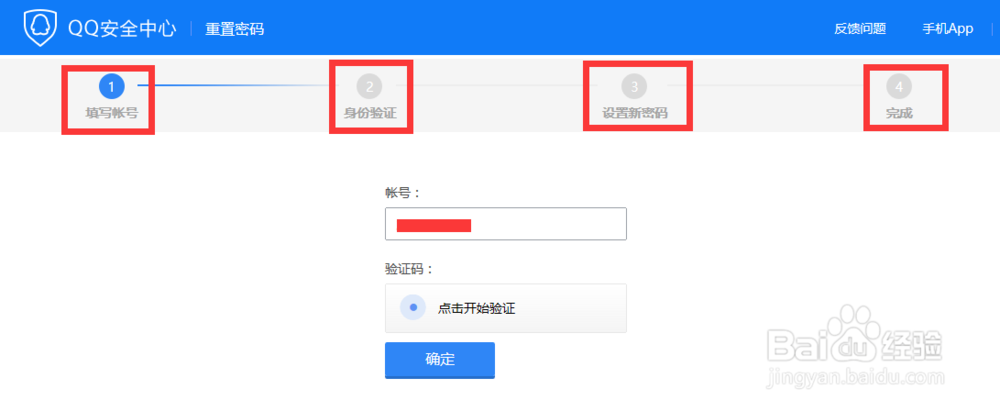Click the 完成 step label
Image resolution: width=1000 pixels, height=411 pixels.
click(899, 114)
